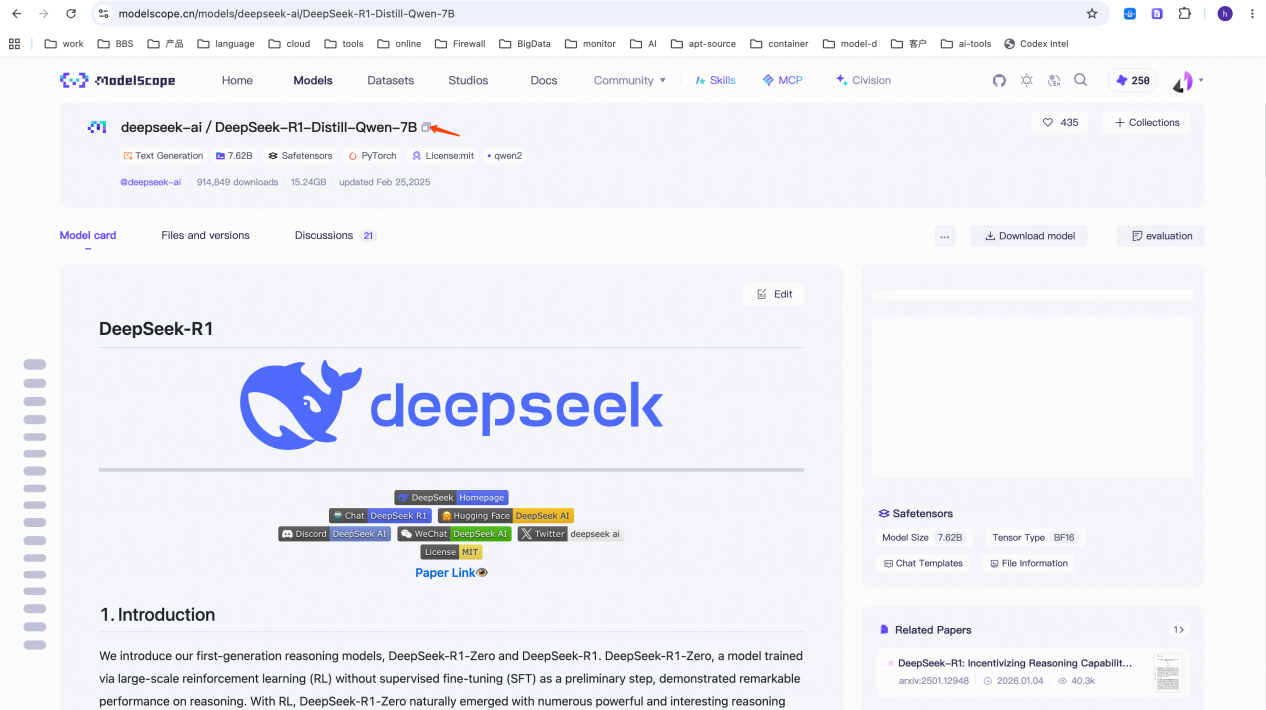1266x710 pixels.
Task: View site information icon in address bar
Action: tap(103, 14)
